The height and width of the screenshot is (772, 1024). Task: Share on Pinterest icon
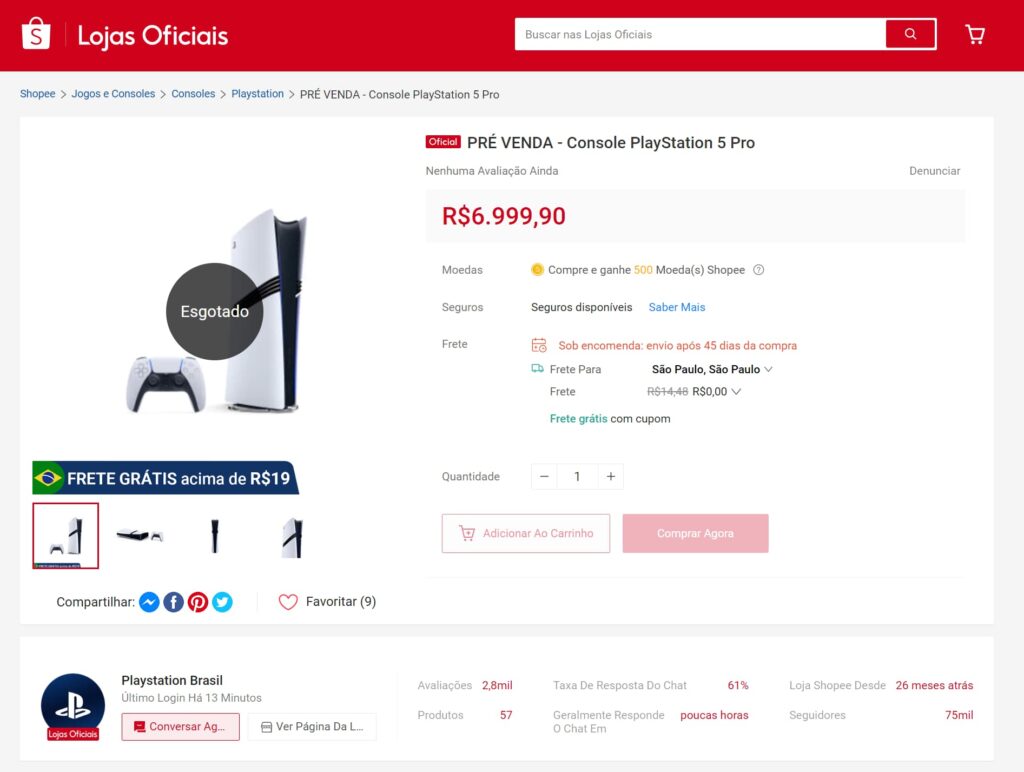click(198, 602)
